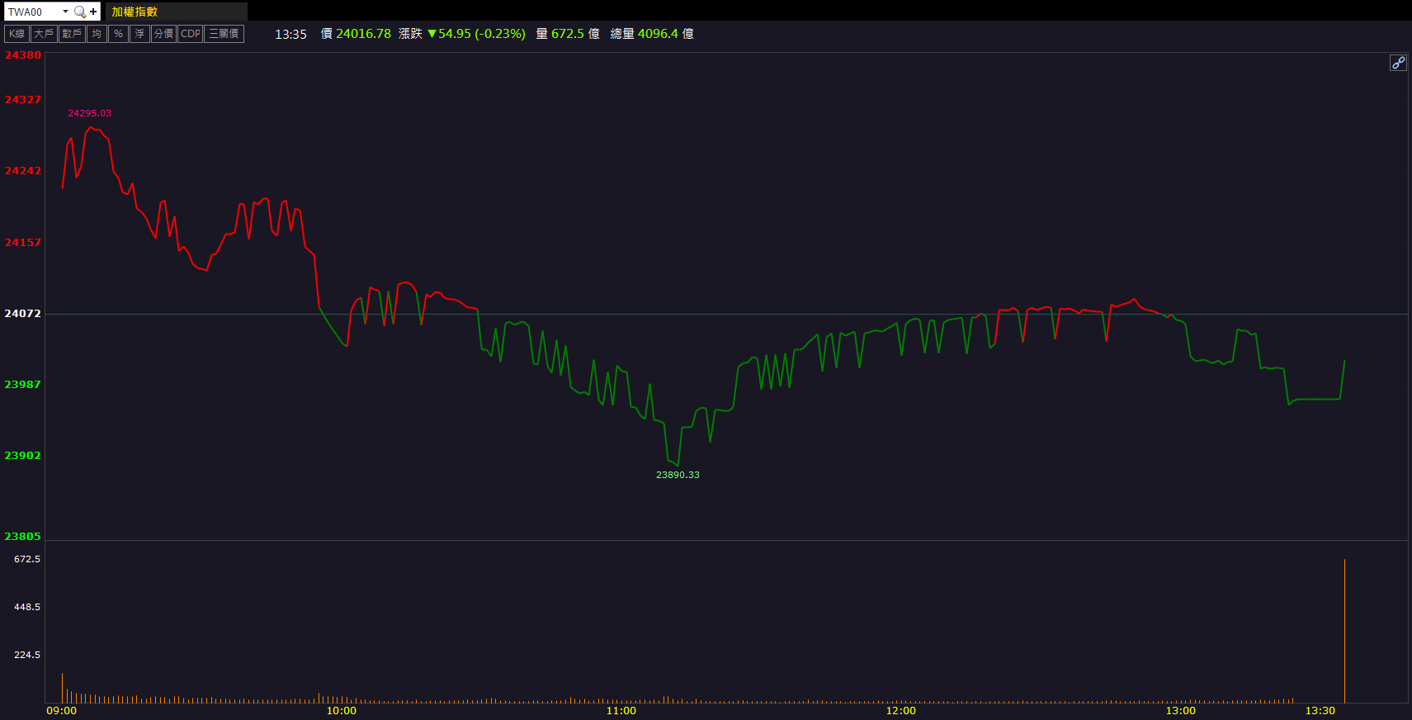Click the low label 23890.33 on chart

coord(678,475)
